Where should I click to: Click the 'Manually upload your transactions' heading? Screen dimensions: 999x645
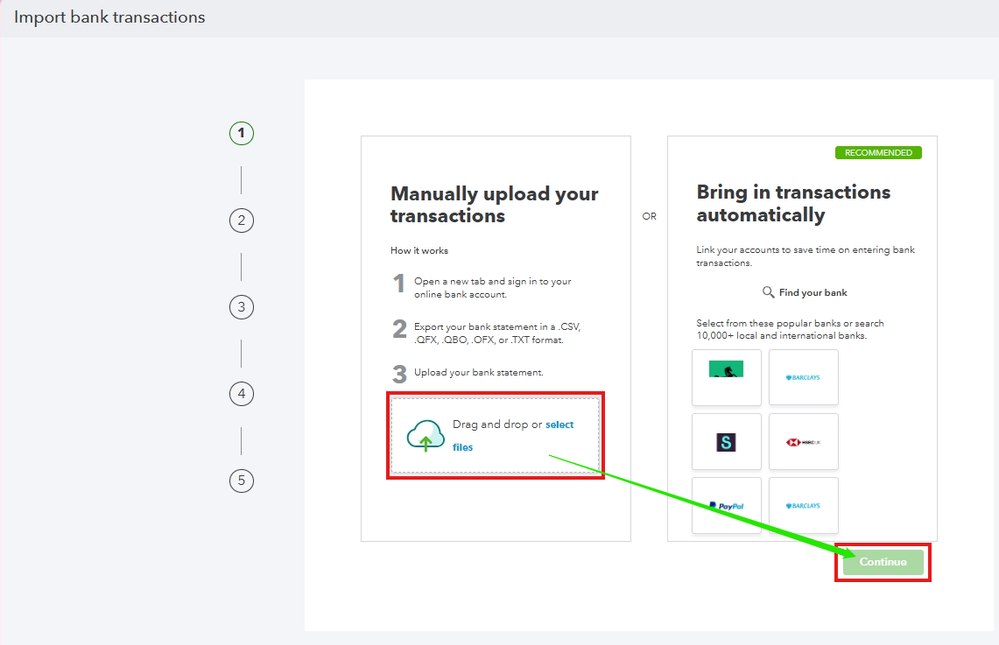494,205
